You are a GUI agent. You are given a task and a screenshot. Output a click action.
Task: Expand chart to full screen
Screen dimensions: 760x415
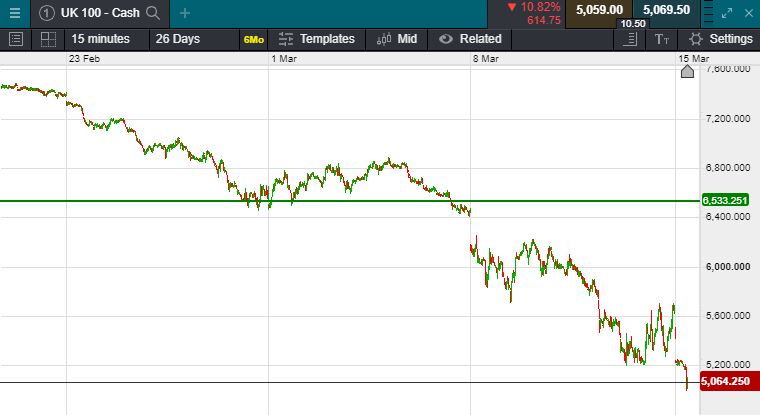[x=727, y=12]
